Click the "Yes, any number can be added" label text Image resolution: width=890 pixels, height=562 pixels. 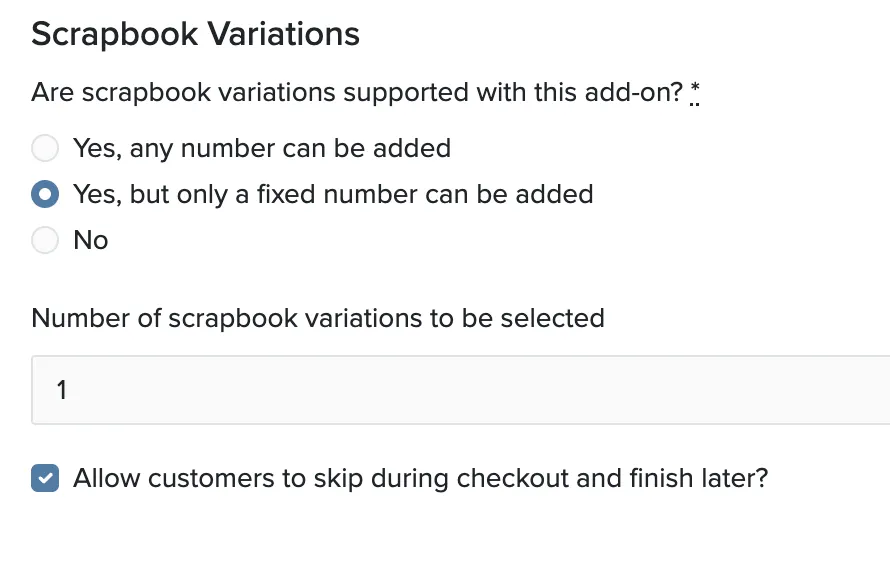262,149
